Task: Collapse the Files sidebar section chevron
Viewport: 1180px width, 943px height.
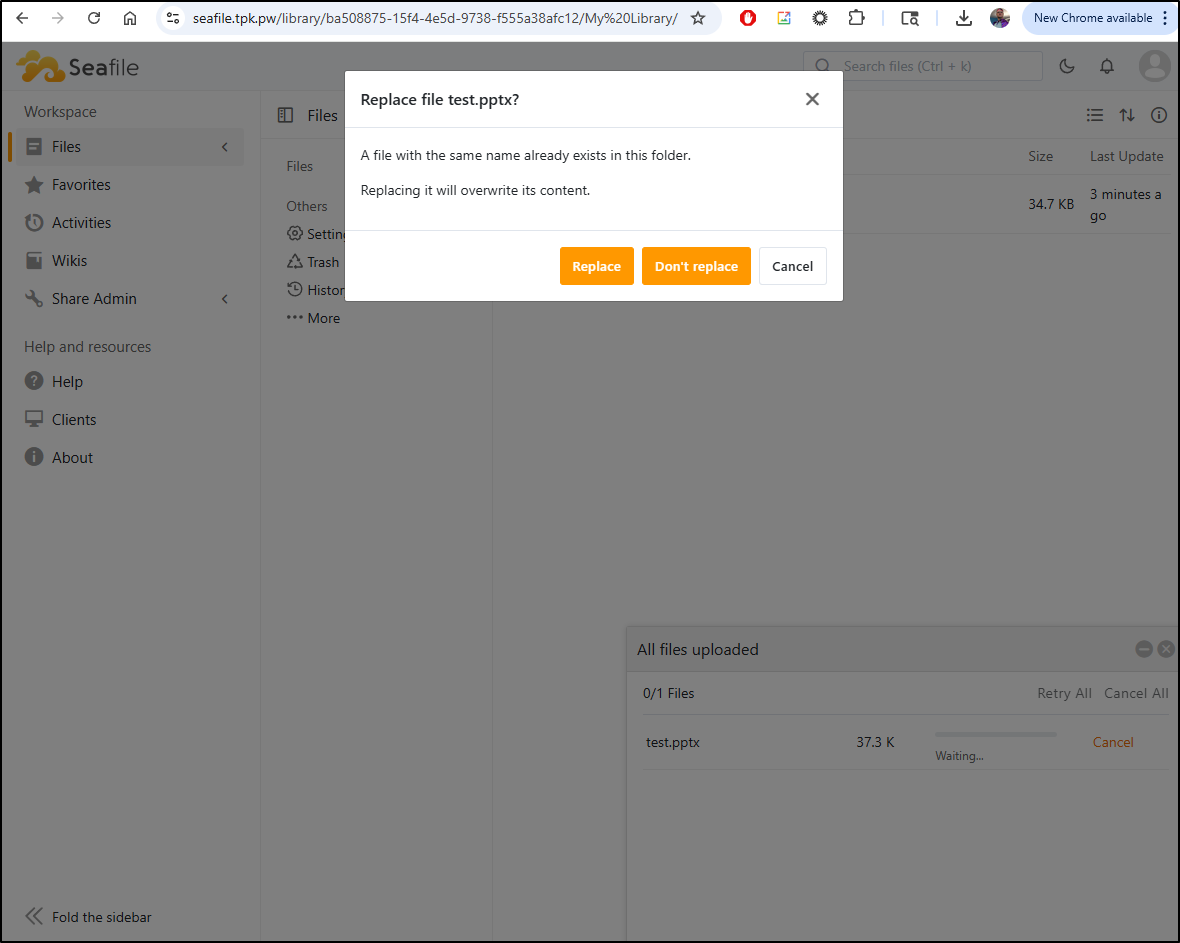Action: coord(225,147)
